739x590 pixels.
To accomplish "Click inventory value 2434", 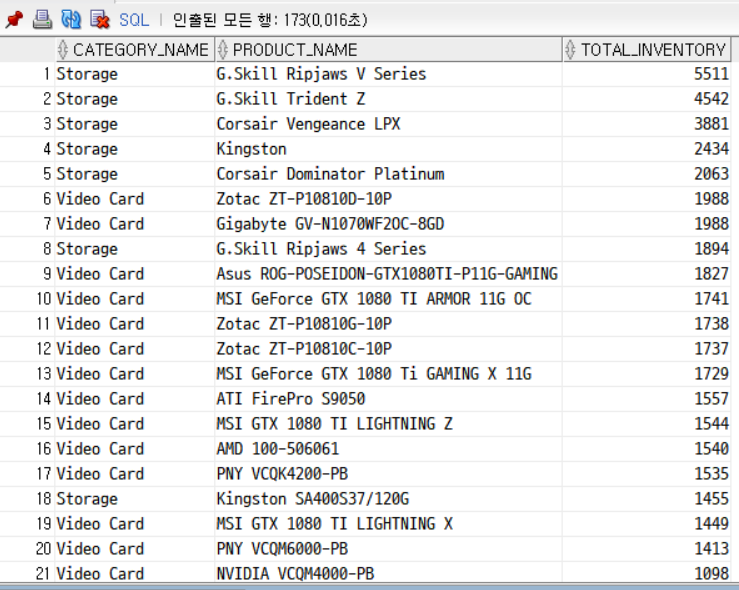I will tap(711, 149).
